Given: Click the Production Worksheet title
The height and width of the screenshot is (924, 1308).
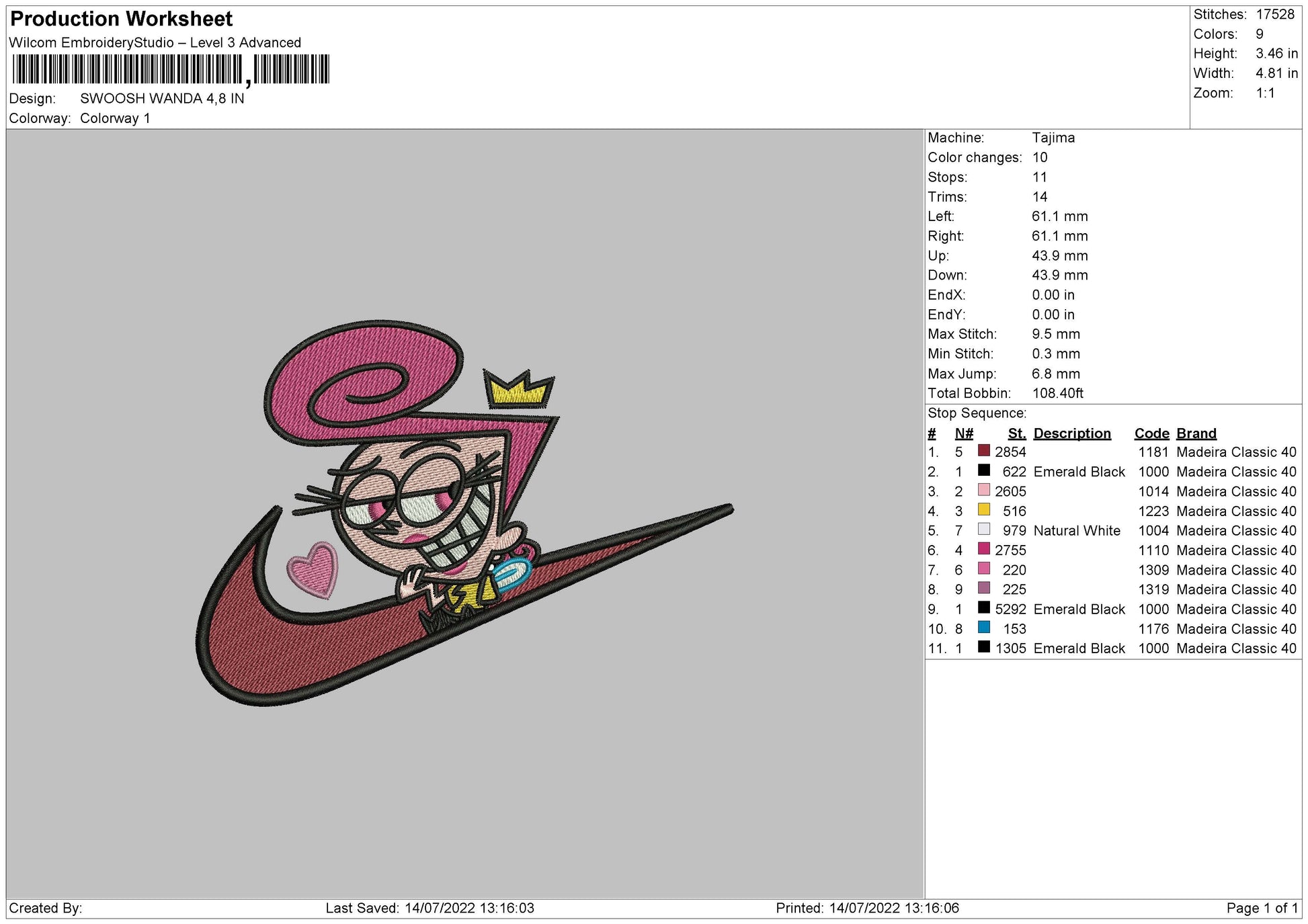Looking at the screenshot, I should [122, 19].
